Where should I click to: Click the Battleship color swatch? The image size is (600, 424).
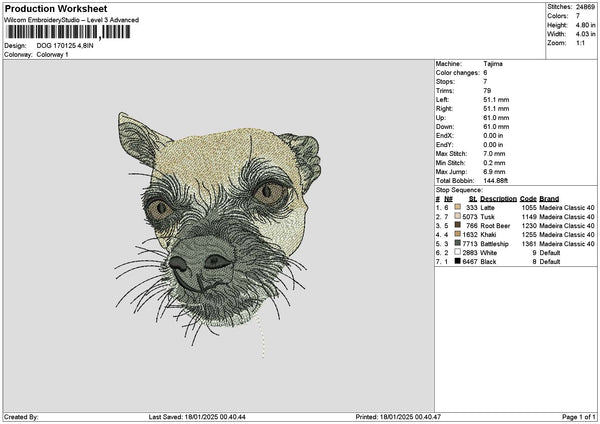point(458,243)
